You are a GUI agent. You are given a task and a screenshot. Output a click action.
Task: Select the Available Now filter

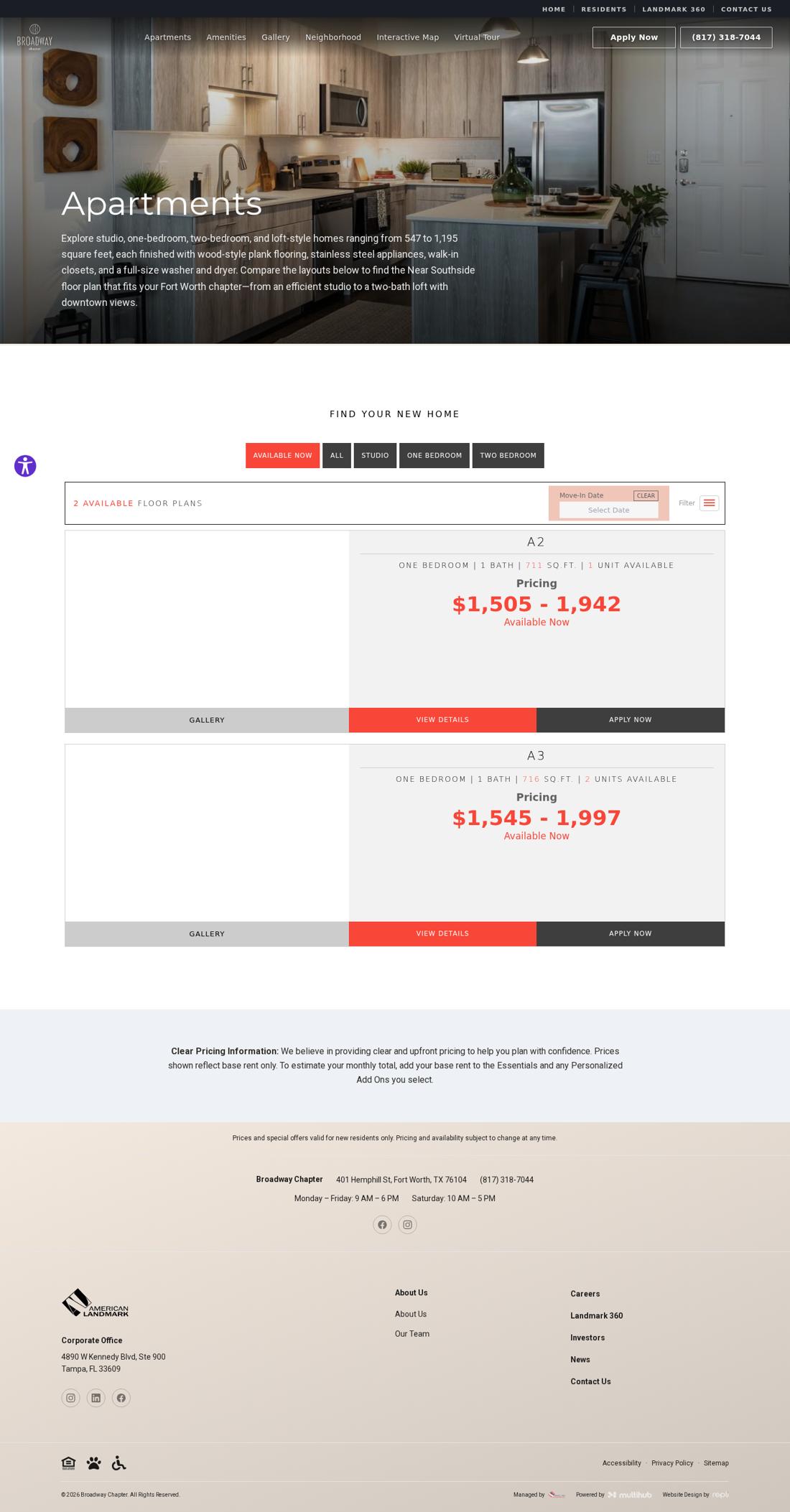click(282, 455)
